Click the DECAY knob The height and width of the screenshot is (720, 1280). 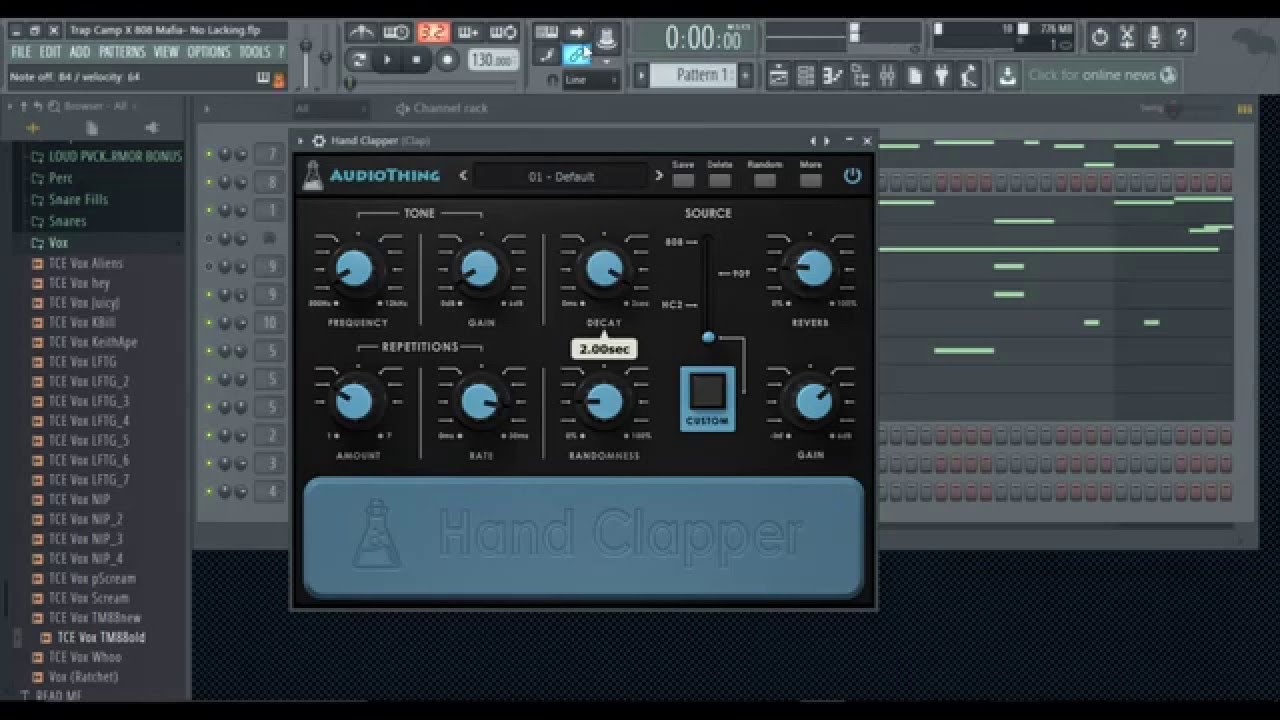pos(603,268)
